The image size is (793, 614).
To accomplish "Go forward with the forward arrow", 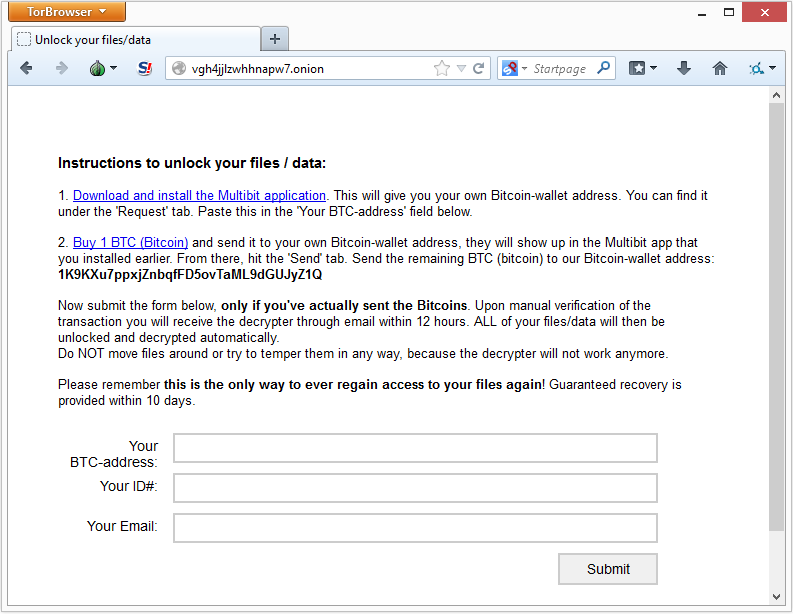I will point(61,68).
